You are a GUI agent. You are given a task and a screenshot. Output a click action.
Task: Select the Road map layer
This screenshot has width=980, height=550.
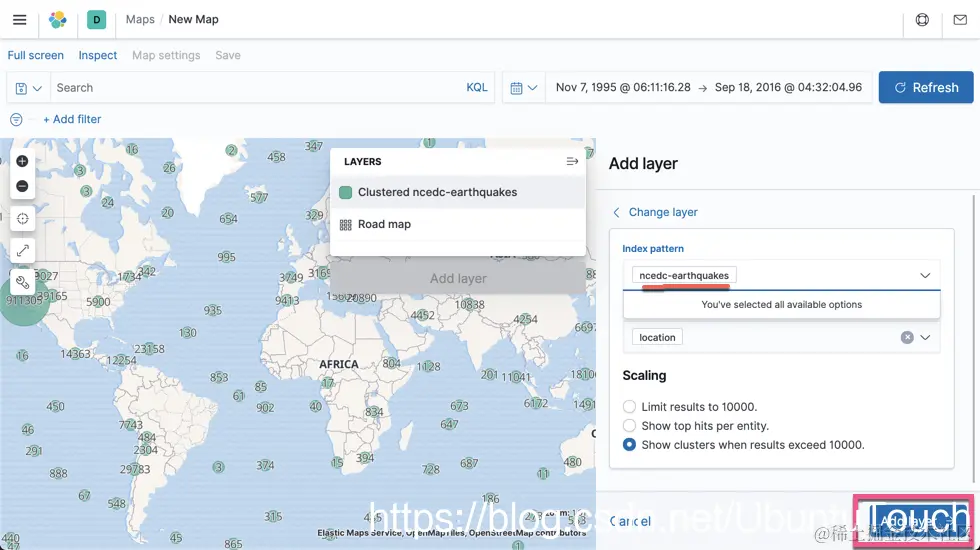tap(458, 224)
